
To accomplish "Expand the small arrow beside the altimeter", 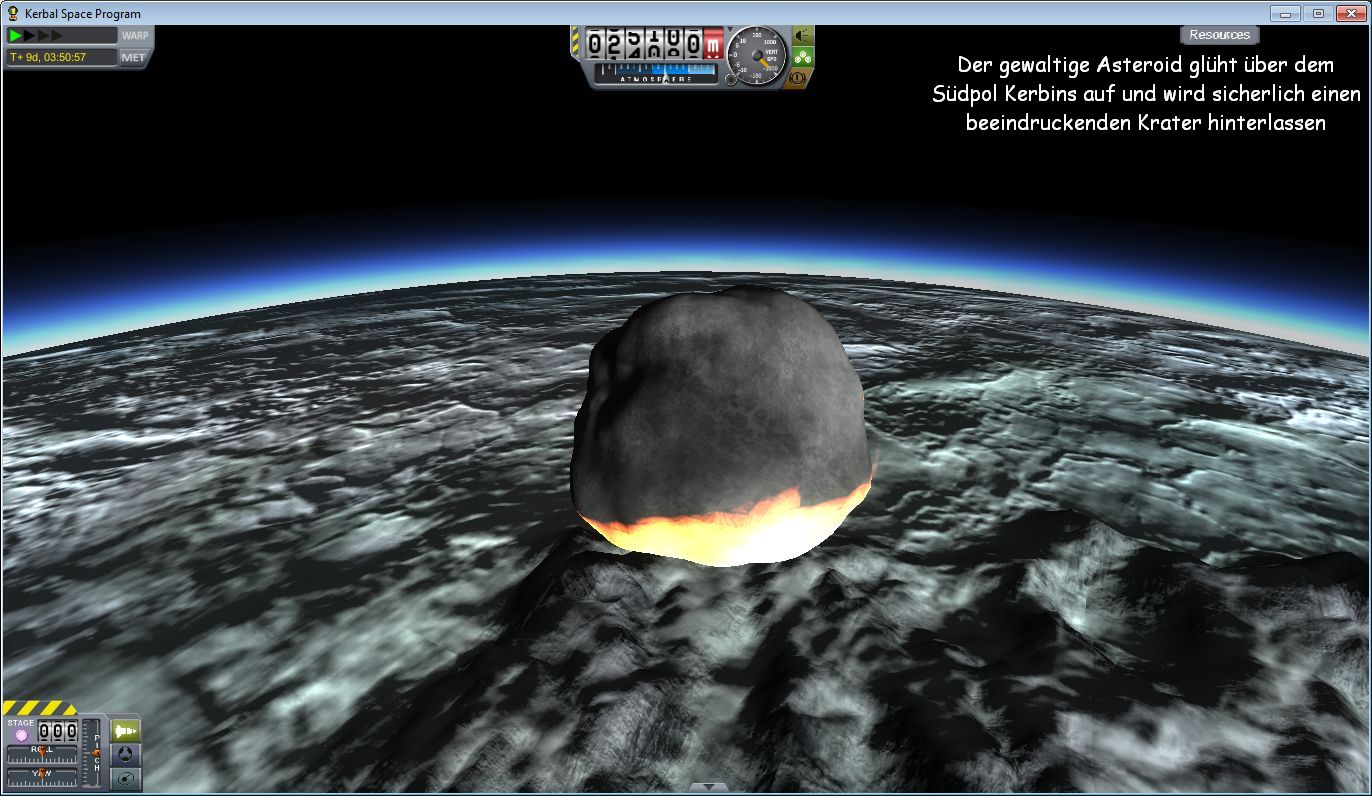I will (x=730, y=29).
